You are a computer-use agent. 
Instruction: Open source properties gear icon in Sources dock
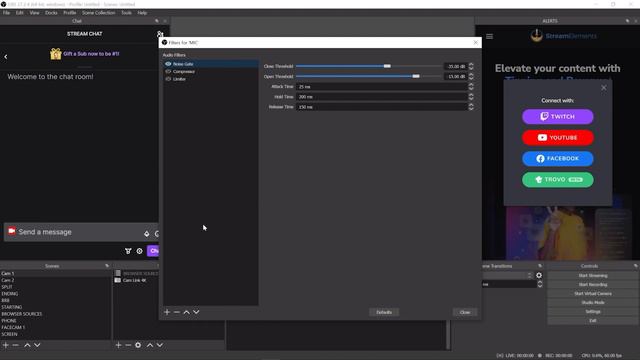pyautogui.click(x=138, y=345)
